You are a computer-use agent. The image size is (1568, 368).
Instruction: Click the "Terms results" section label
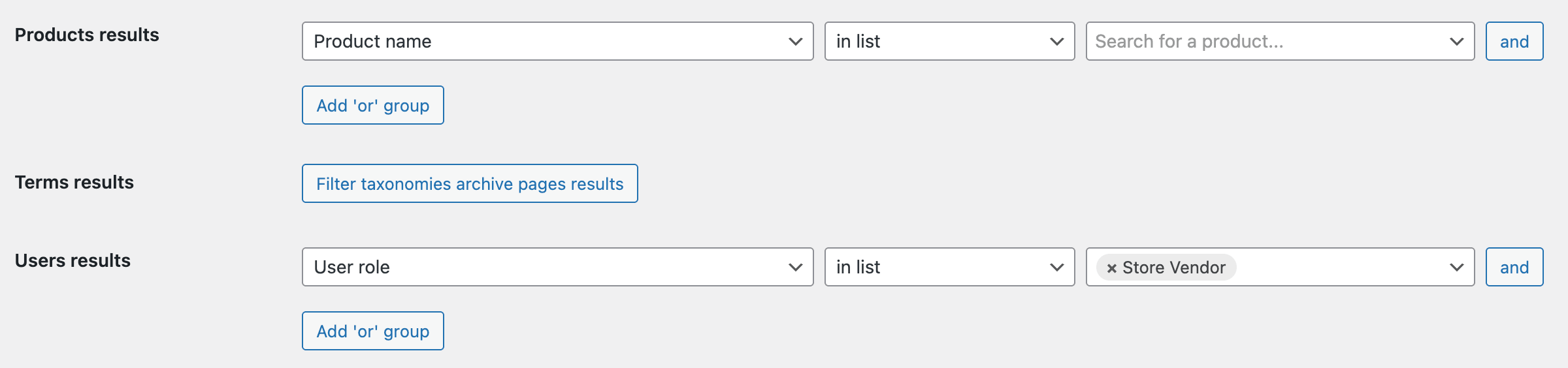(x=74, y=182)
